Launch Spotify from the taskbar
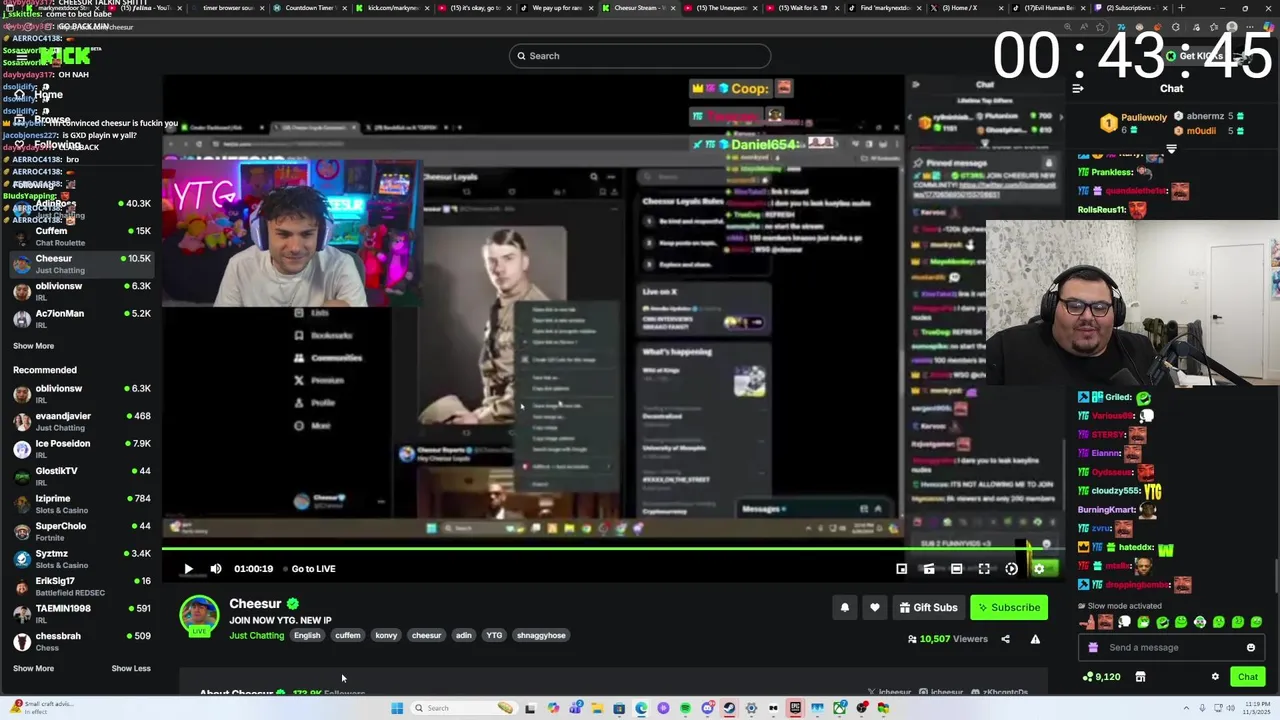Viewport: 1280px width, 720px height. 685,708
